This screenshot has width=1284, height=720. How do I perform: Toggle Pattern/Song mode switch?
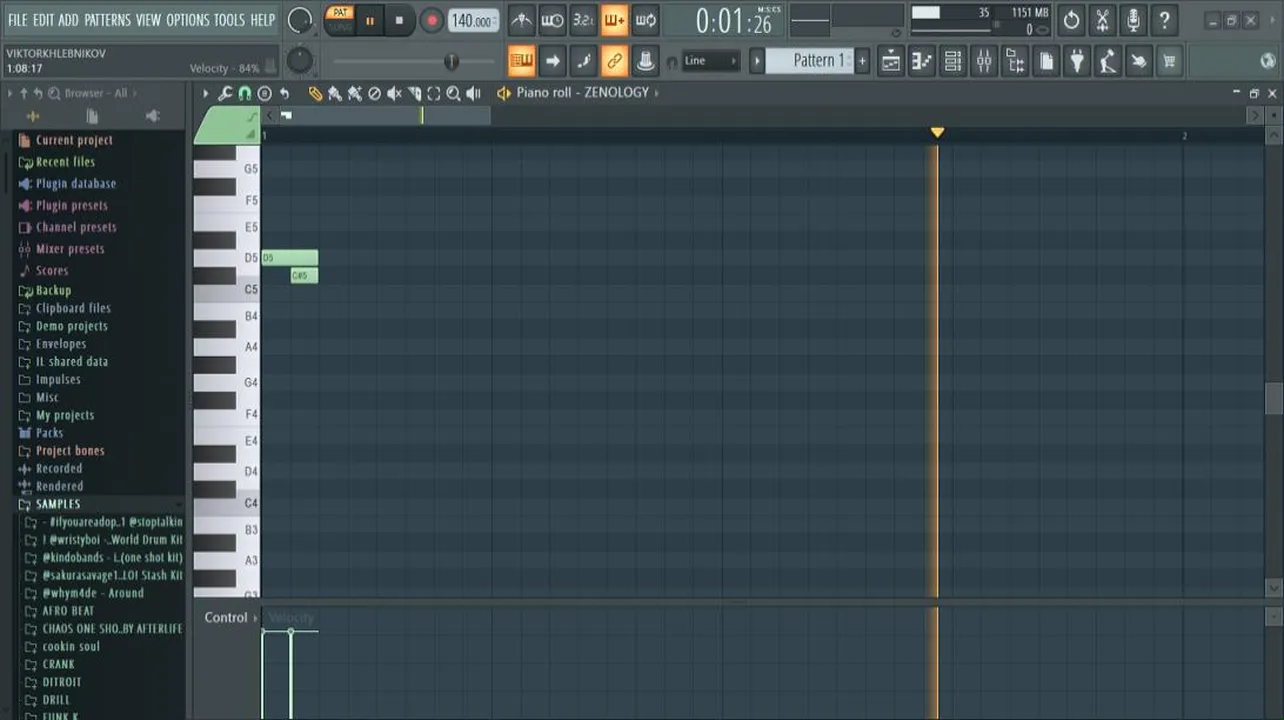point(341,19)
